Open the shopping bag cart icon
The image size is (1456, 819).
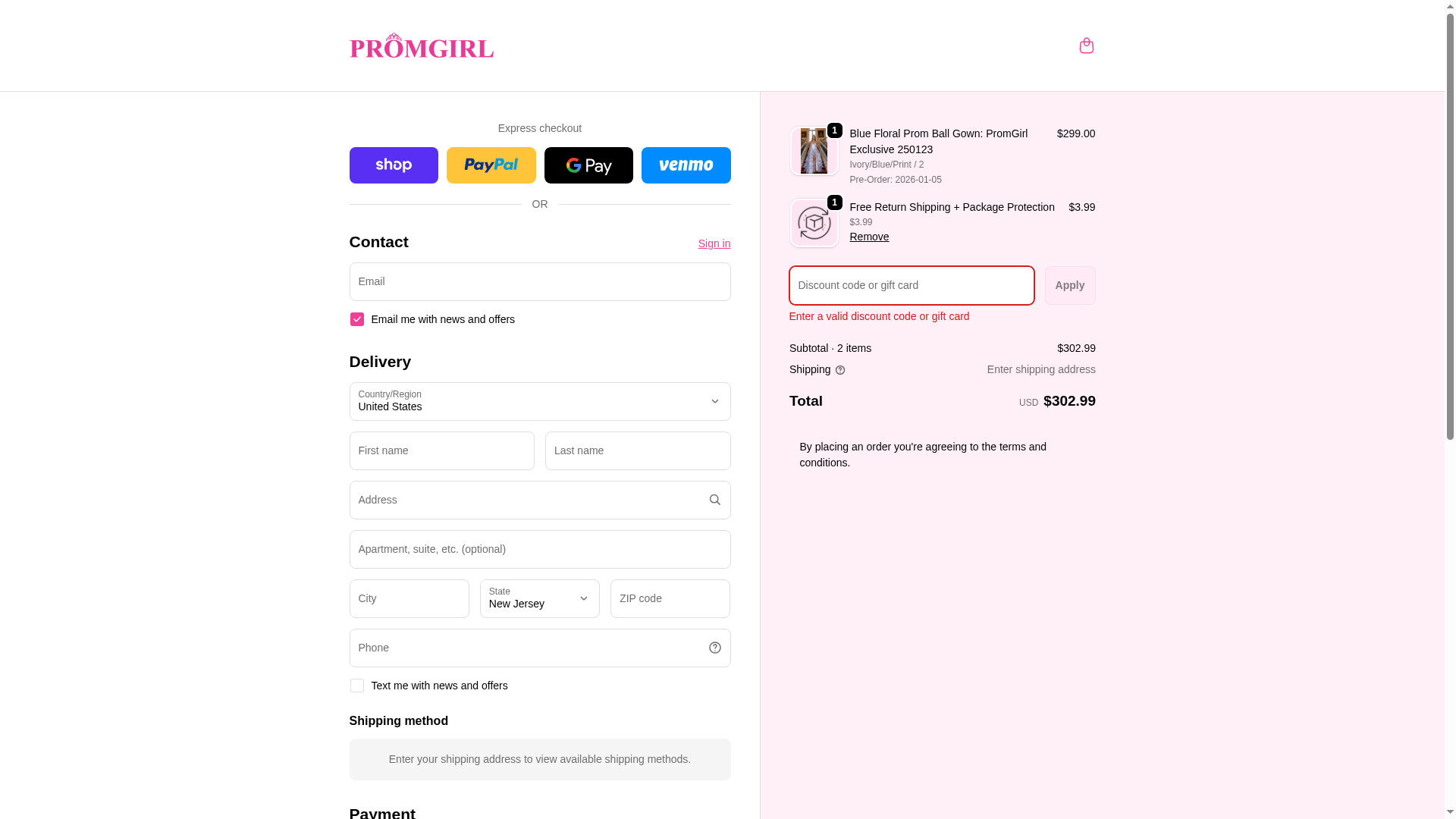(x=1086, y=45)
